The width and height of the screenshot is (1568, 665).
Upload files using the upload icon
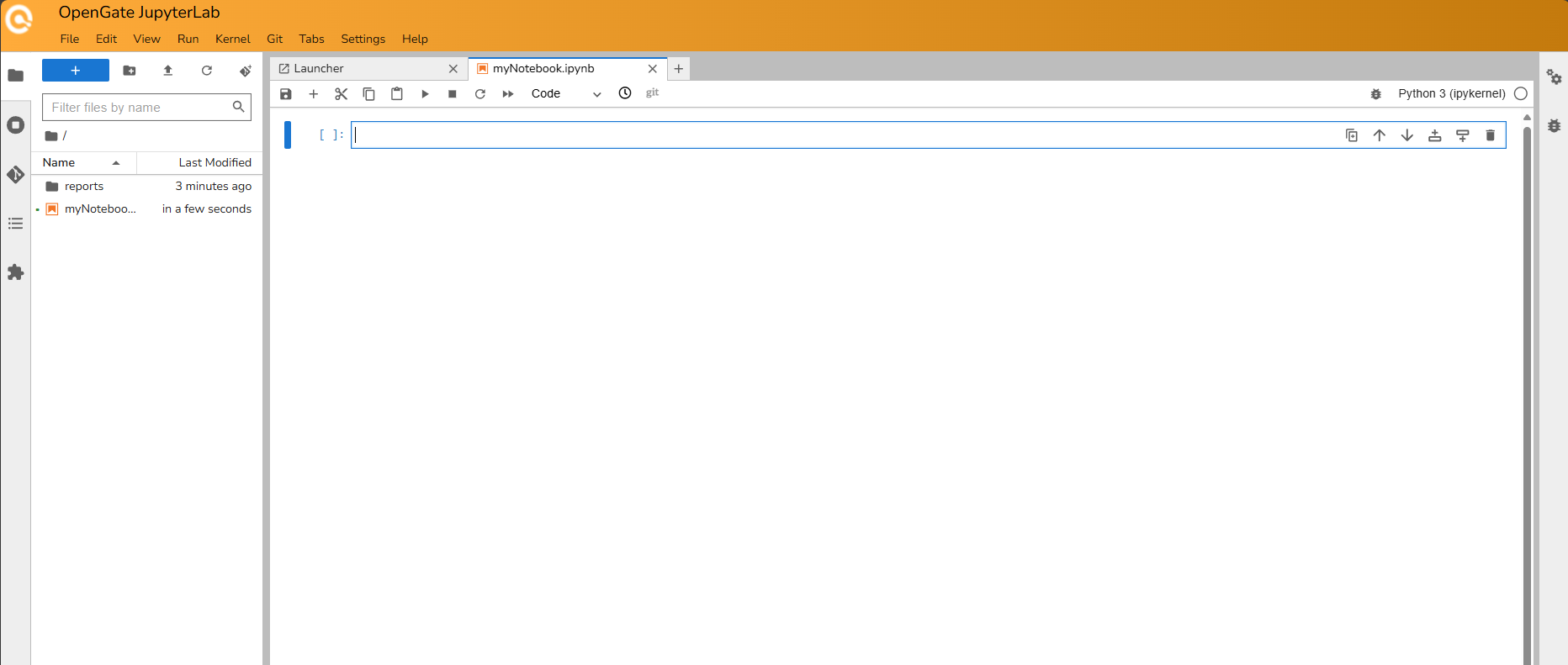168,71
